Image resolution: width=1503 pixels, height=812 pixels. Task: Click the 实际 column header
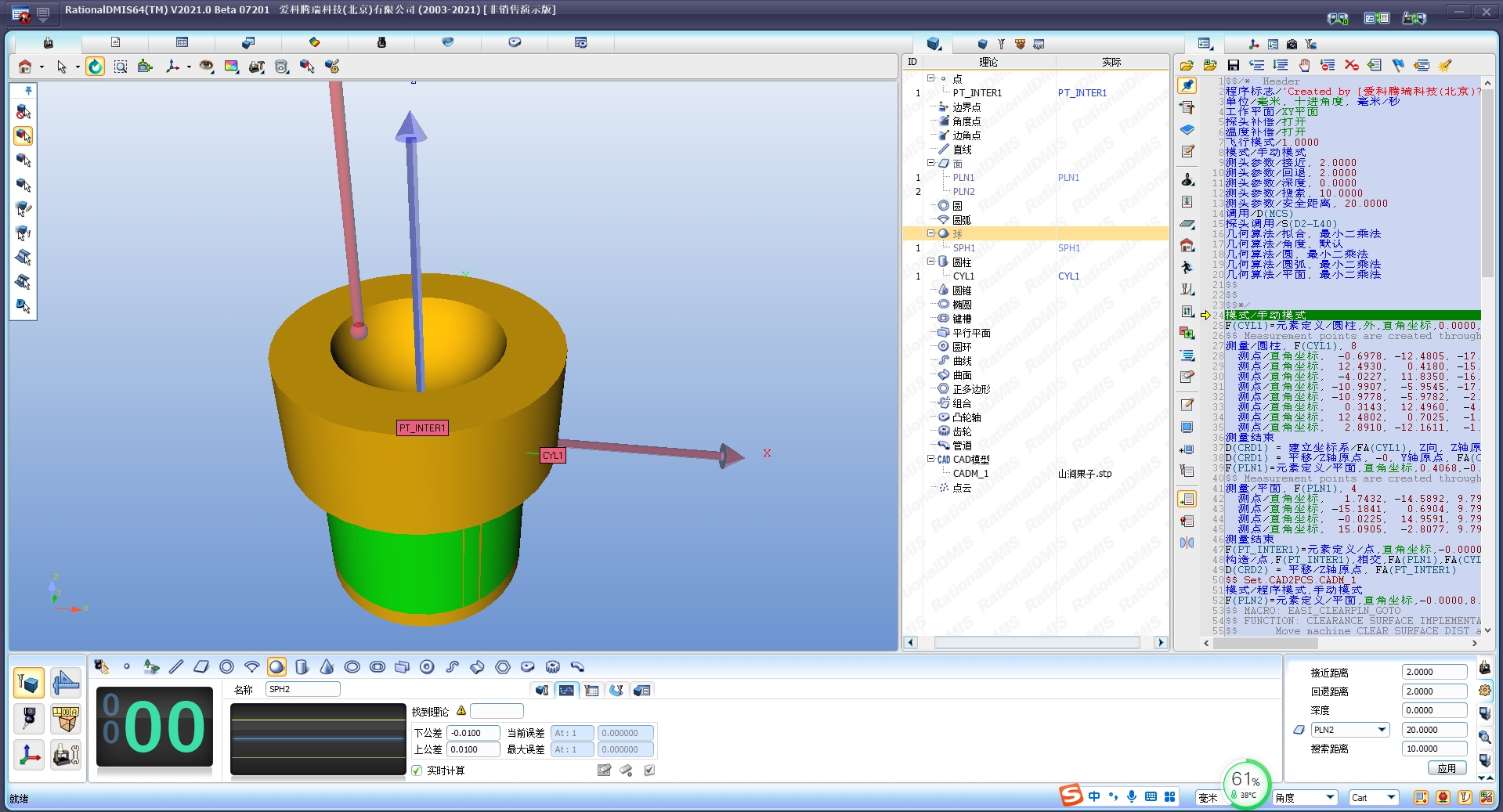point(1111,62)
